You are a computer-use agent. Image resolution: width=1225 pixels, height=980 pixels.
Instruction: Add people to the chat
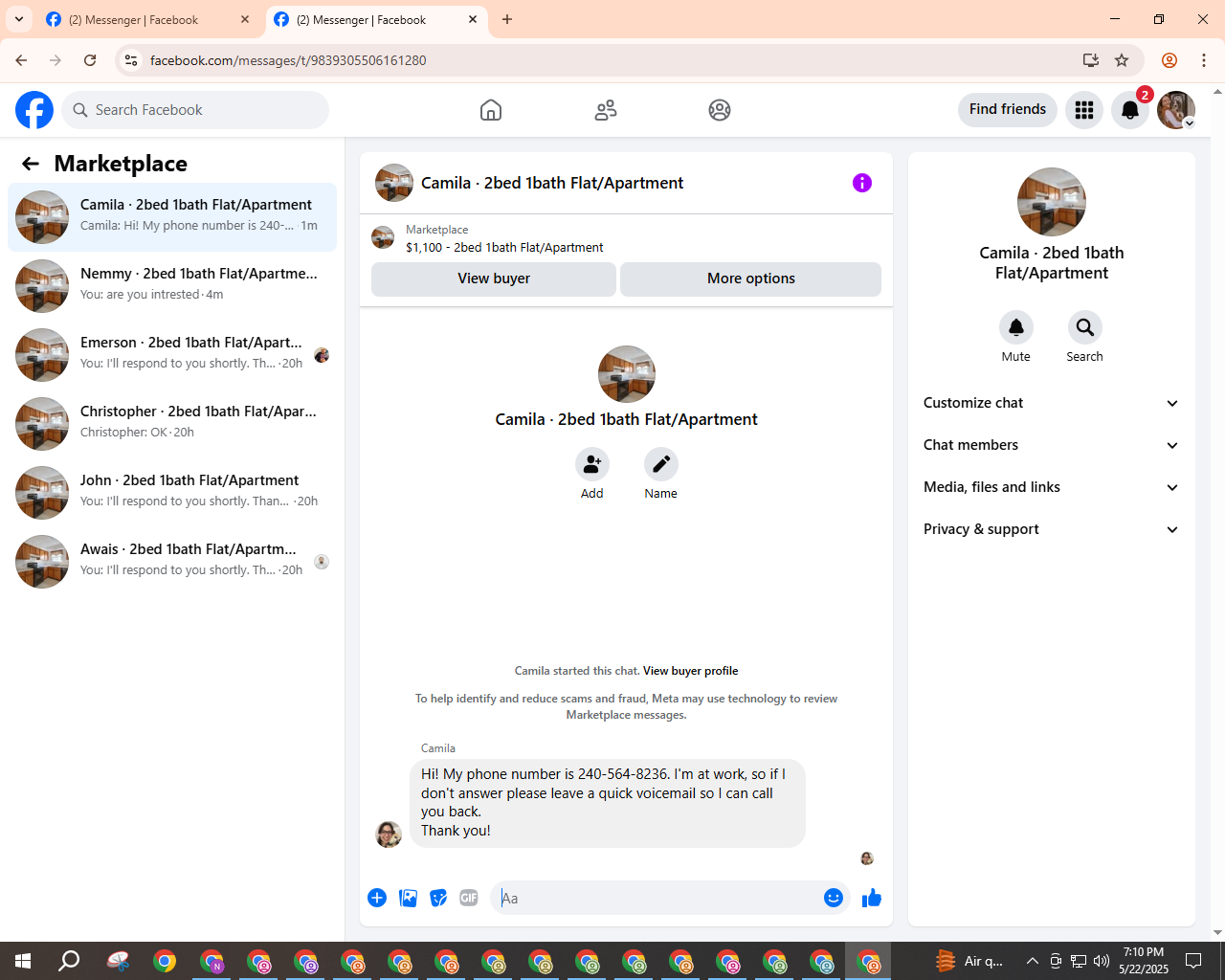coord(592,464)
